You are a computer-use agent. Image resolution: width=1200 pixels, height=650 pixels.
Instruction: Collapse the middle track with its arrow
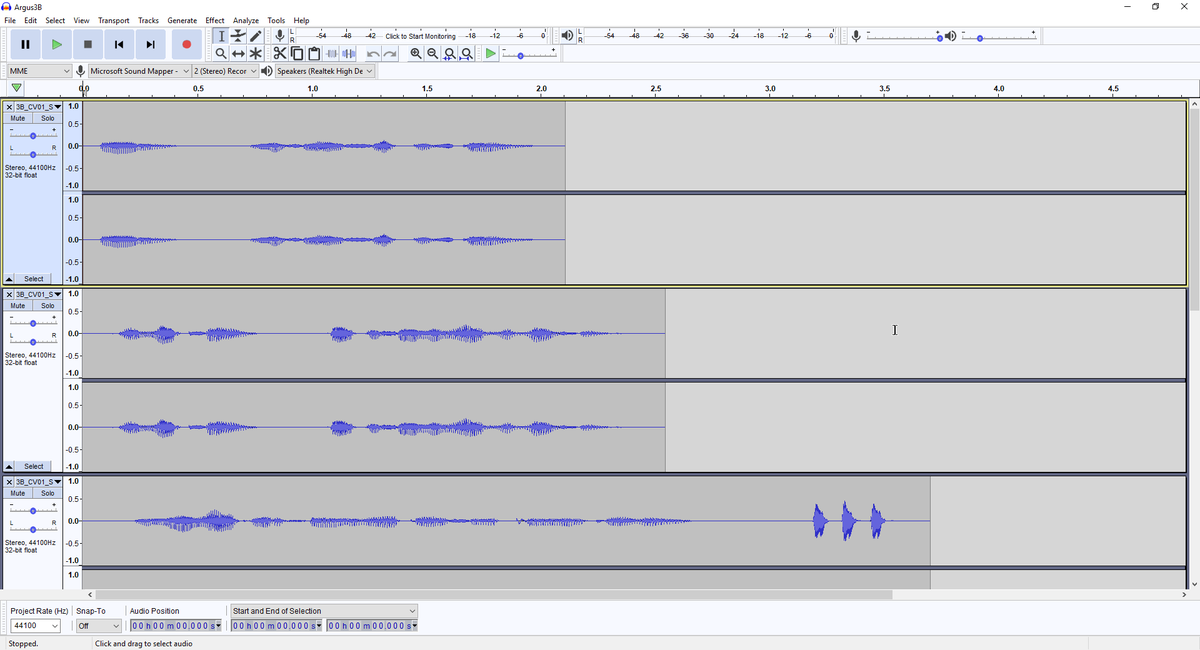pyautogui.click(x=9, y=467)
